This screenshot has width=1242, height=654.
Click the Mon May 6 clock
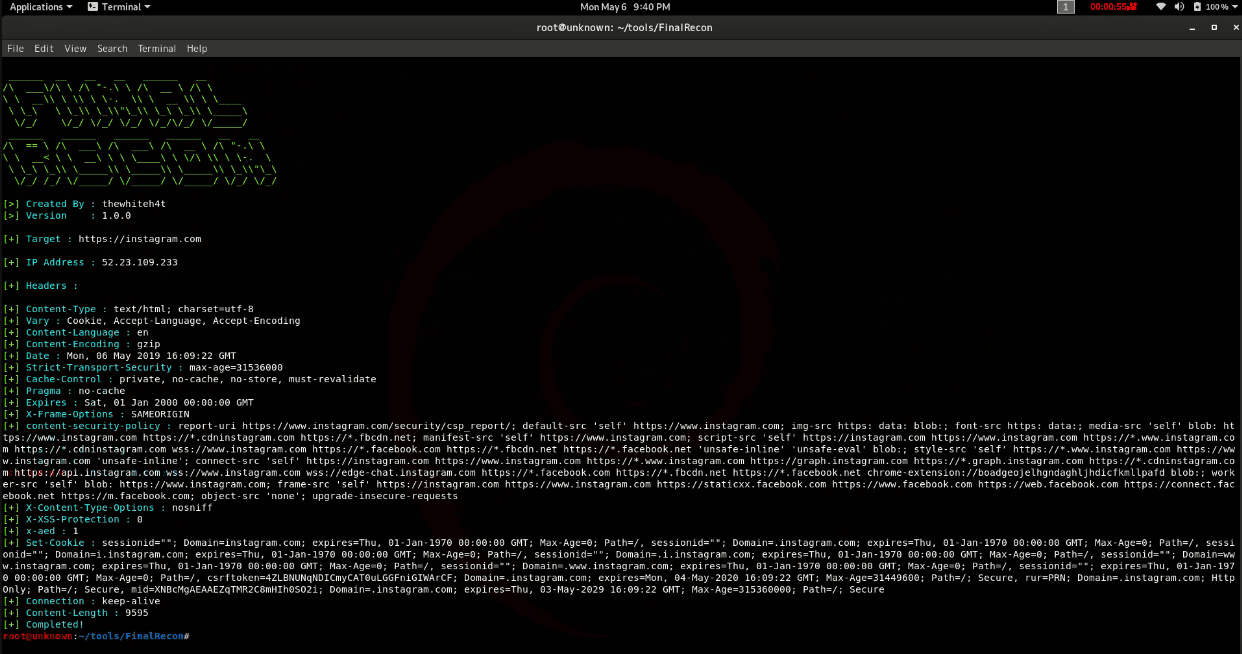click(x=625, y=7)
